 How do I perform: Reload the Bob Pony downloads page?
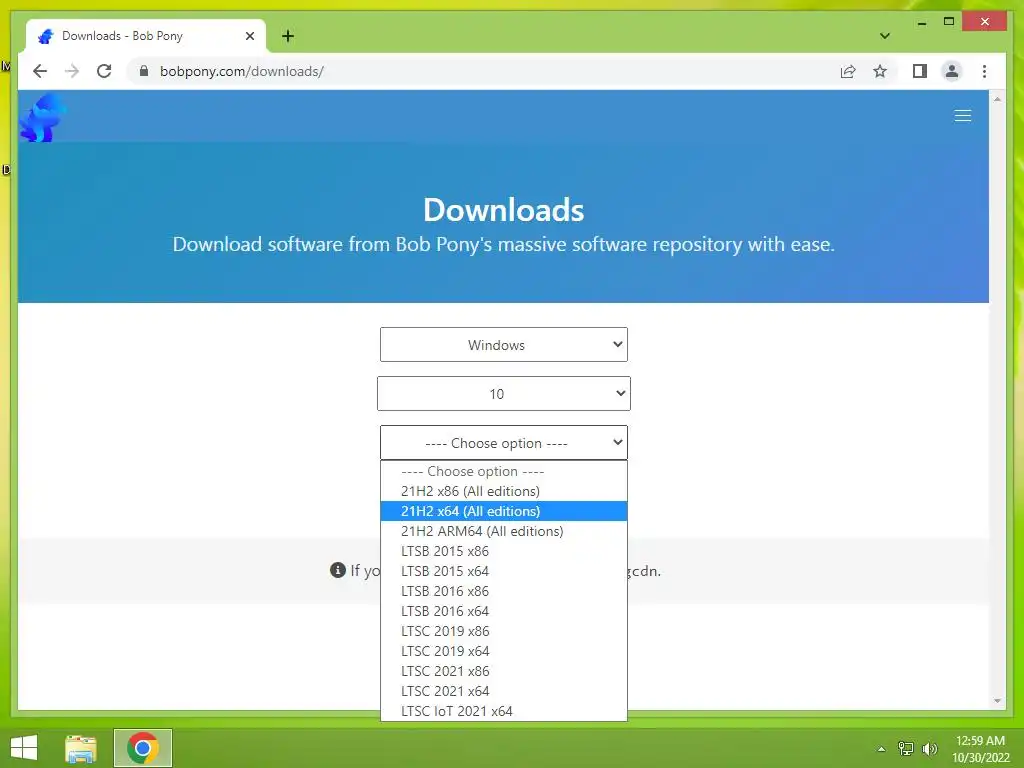(x=104, y=71)
